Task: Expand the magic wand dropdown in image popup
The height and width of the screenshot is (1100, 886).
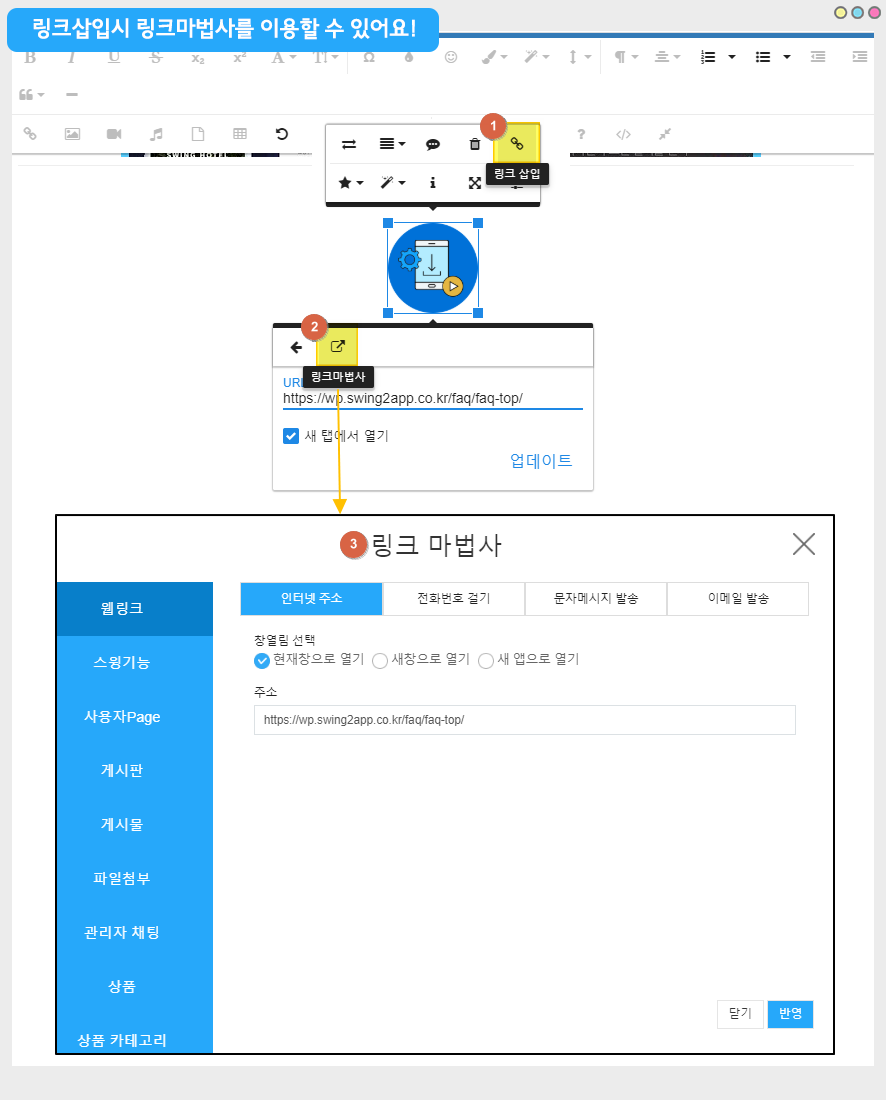Action: point(392,183)
